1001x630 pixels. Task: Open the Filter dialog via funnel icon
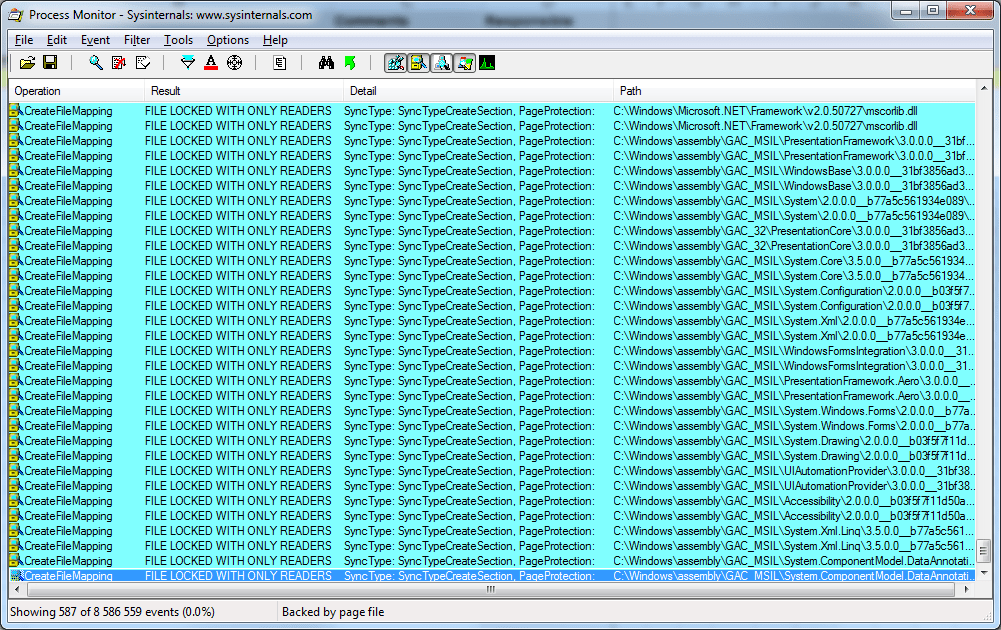point(188,63)
